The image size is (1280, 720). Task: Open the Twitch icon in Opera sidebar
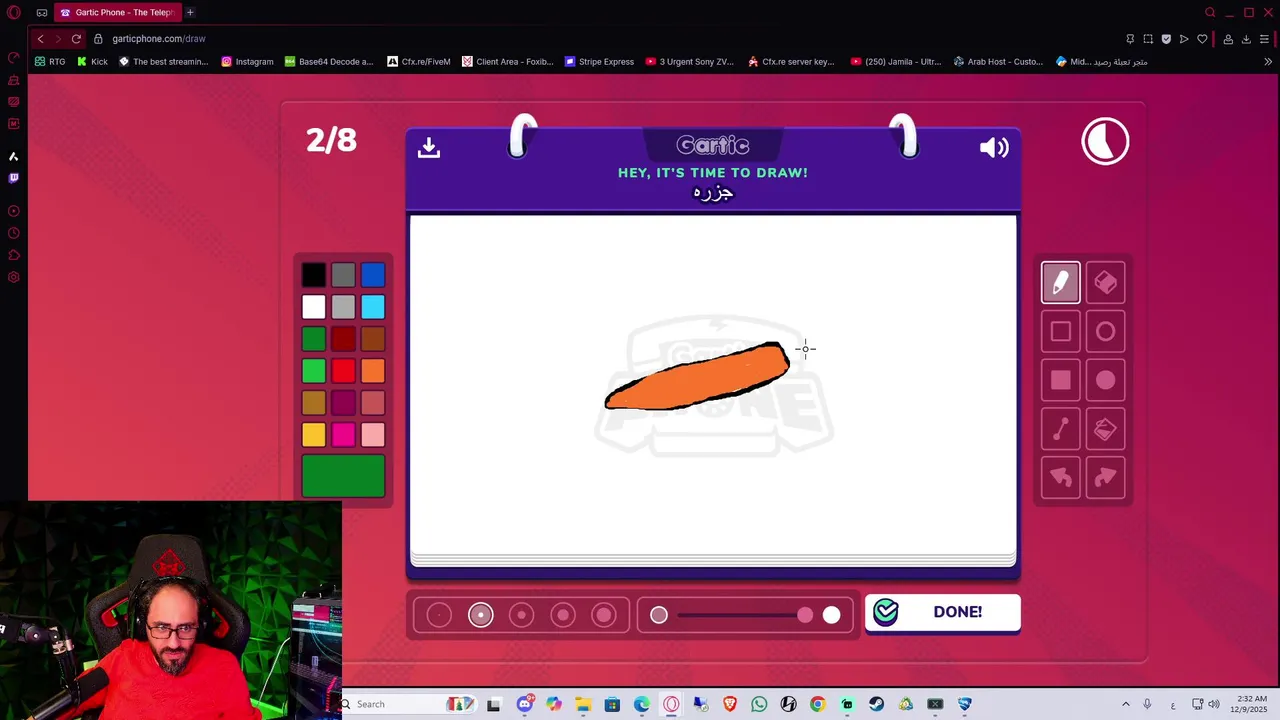coord(14,178)
